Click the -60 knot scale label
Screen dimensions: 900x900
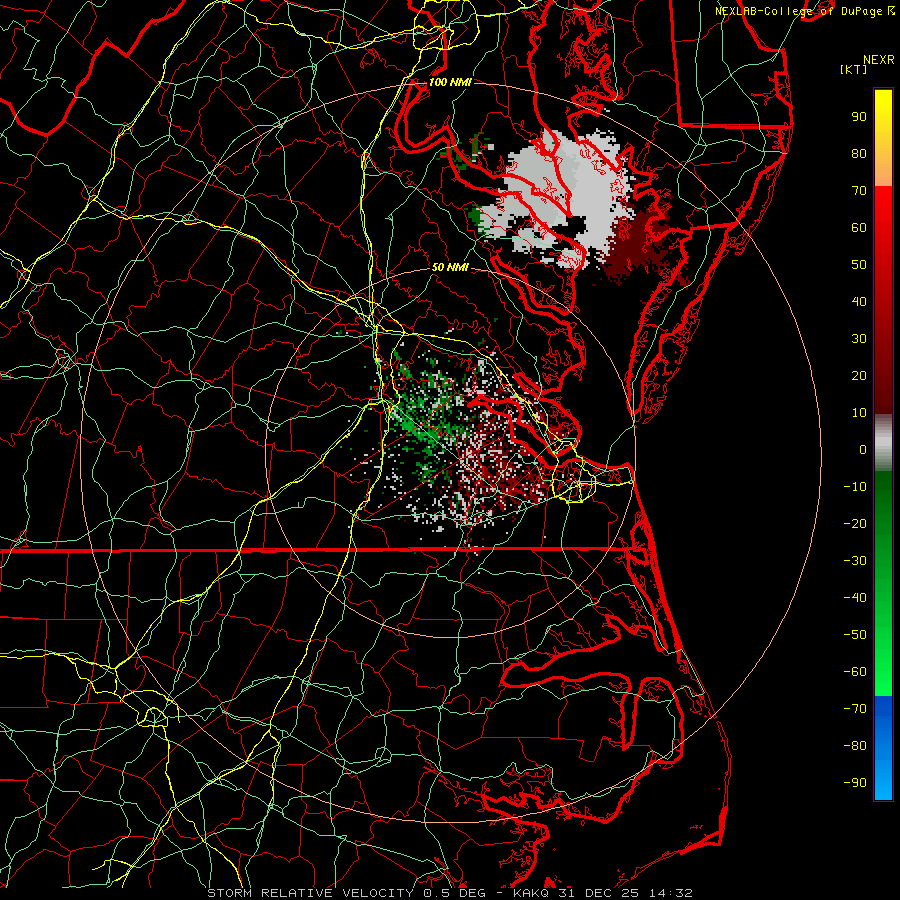pos(855,672)
